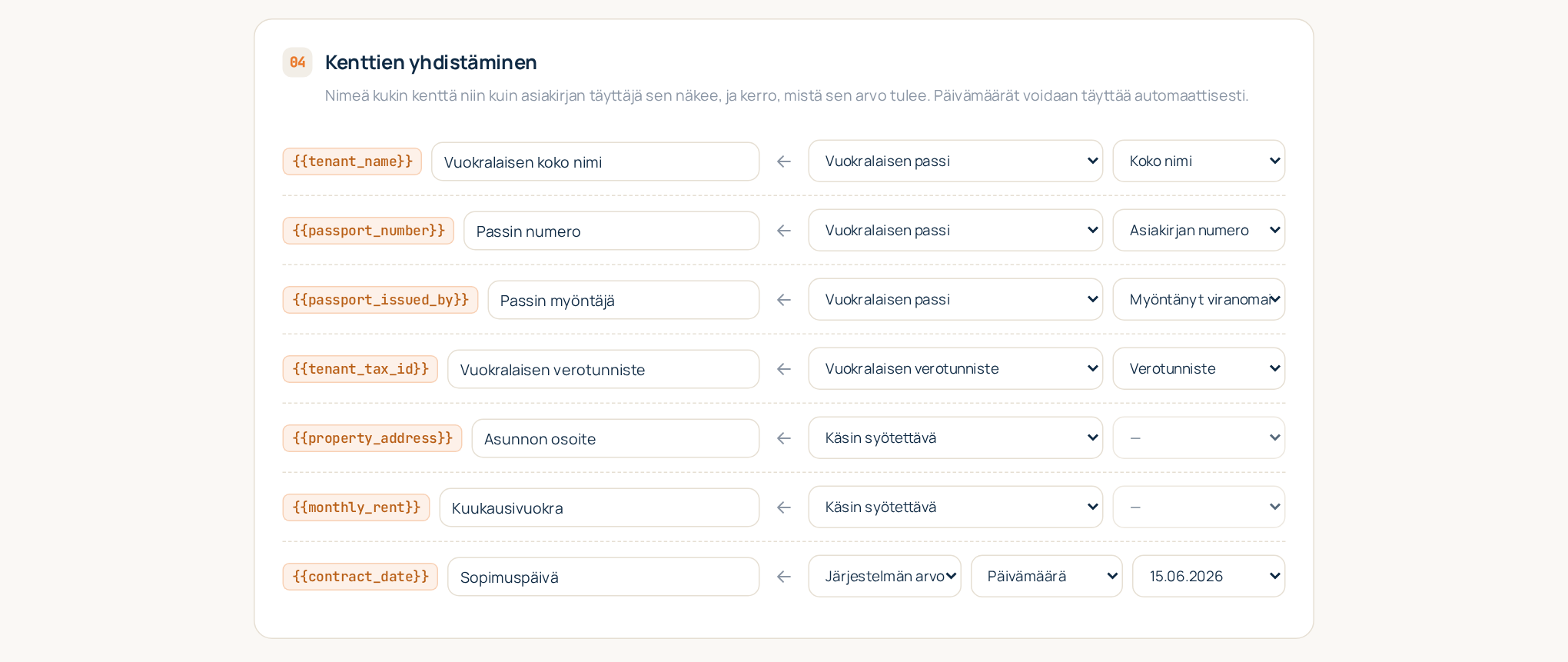1568x662 pixels.
Task: Open 'Vuokralaisen verotunniste' source dropdown
Action: 955,368
